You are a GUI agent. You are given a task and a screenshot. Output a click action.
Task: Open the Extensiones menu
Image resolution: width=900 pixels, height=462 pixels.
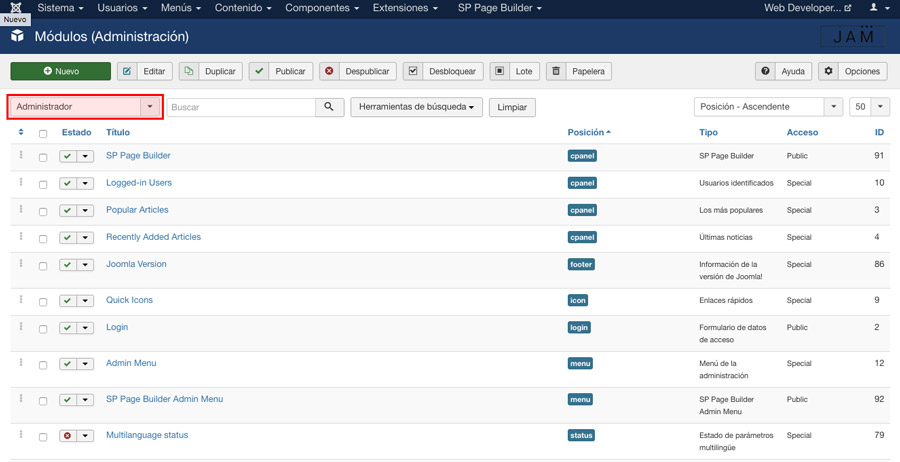coord(405,8)
